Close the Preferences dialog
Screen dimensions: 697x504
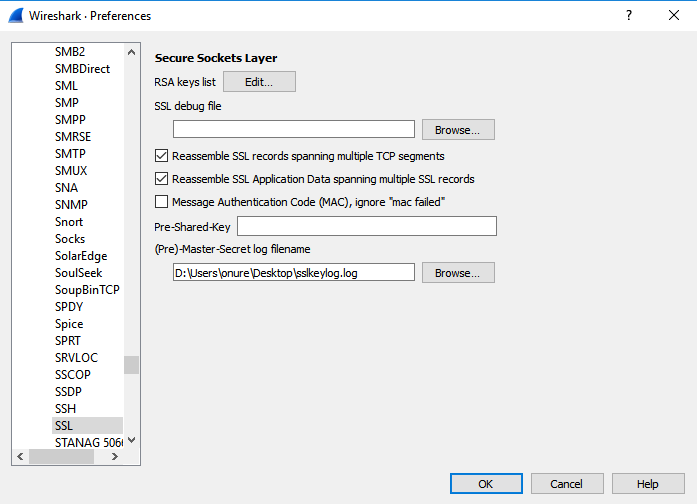pyautogui.click(x=674, y=16)
